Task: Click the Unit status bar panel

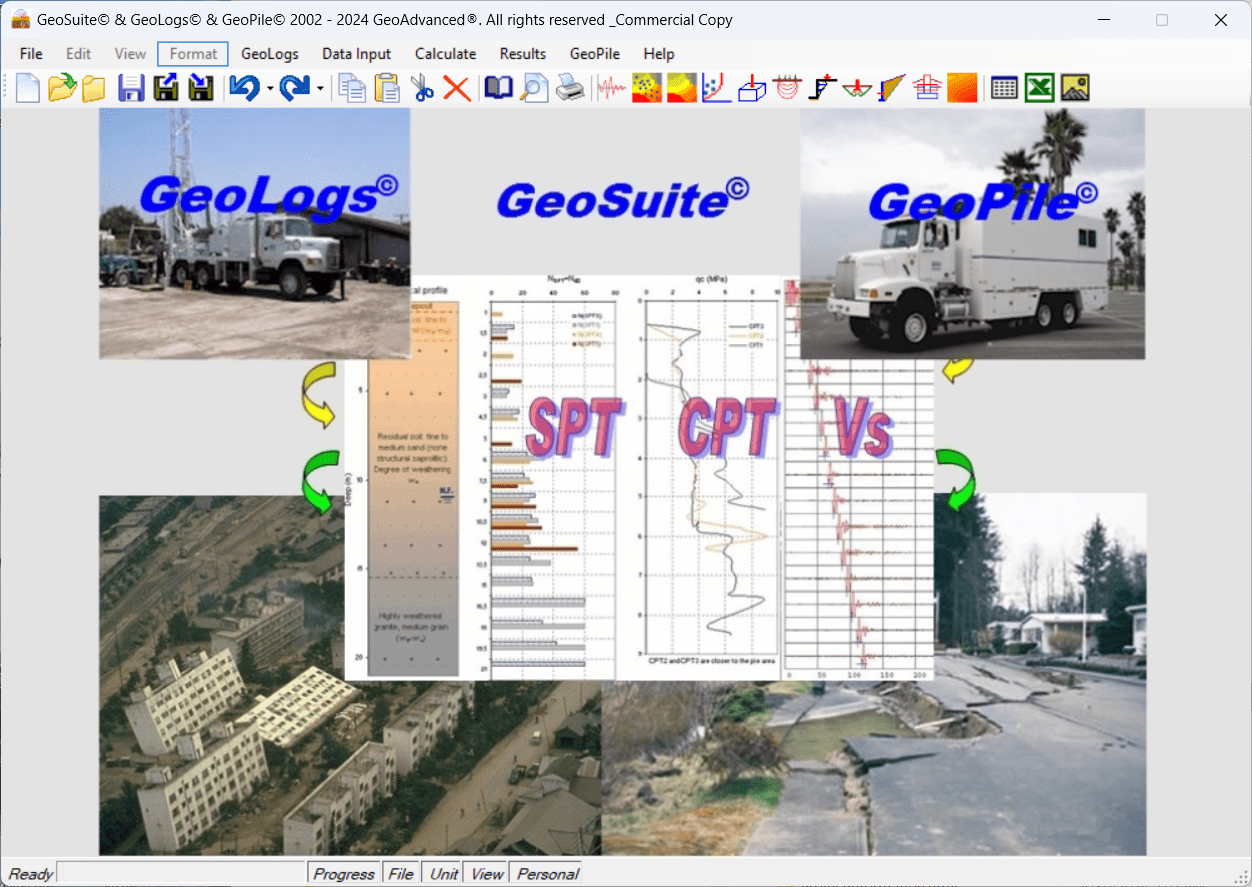Action: 444,873
